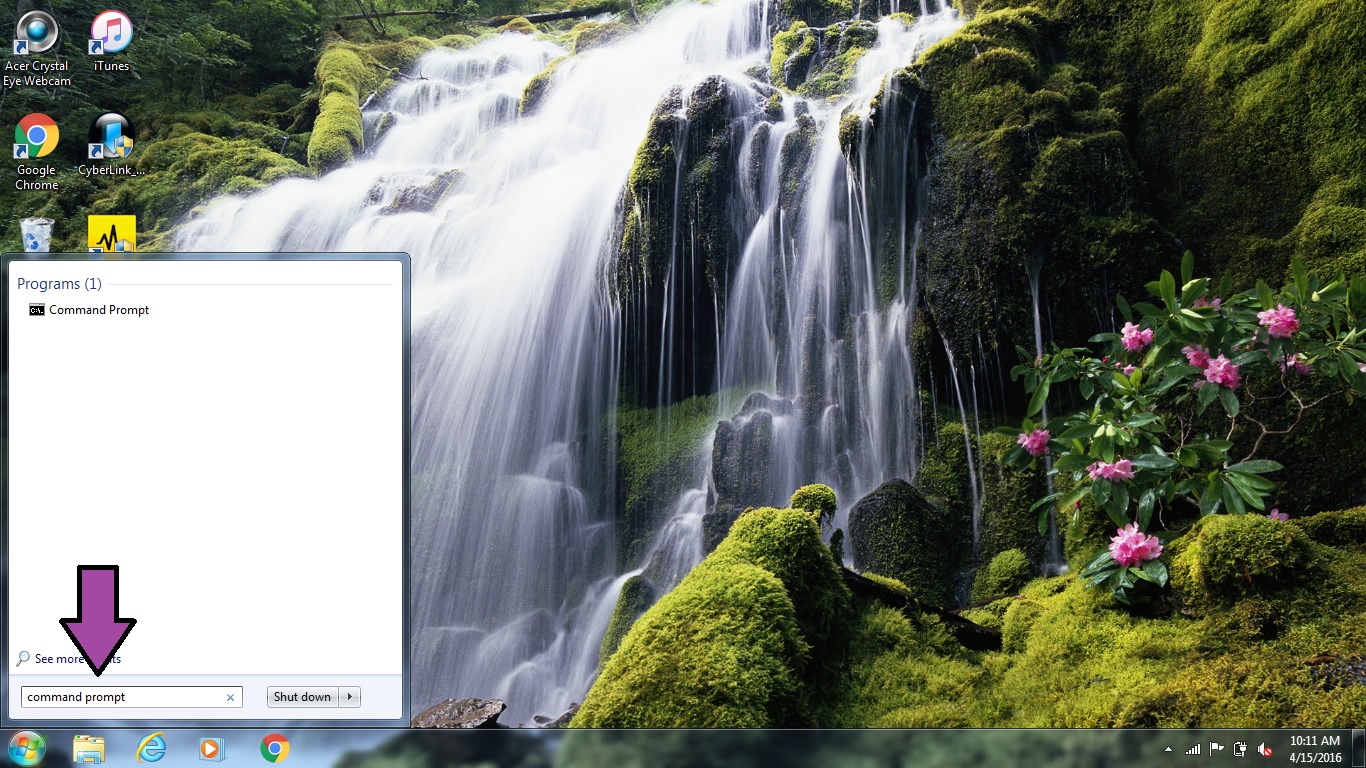Viewport: 1366px width, 768px height.
Task: Open the network signal tray icon
Action: (x=1193, y=749)
